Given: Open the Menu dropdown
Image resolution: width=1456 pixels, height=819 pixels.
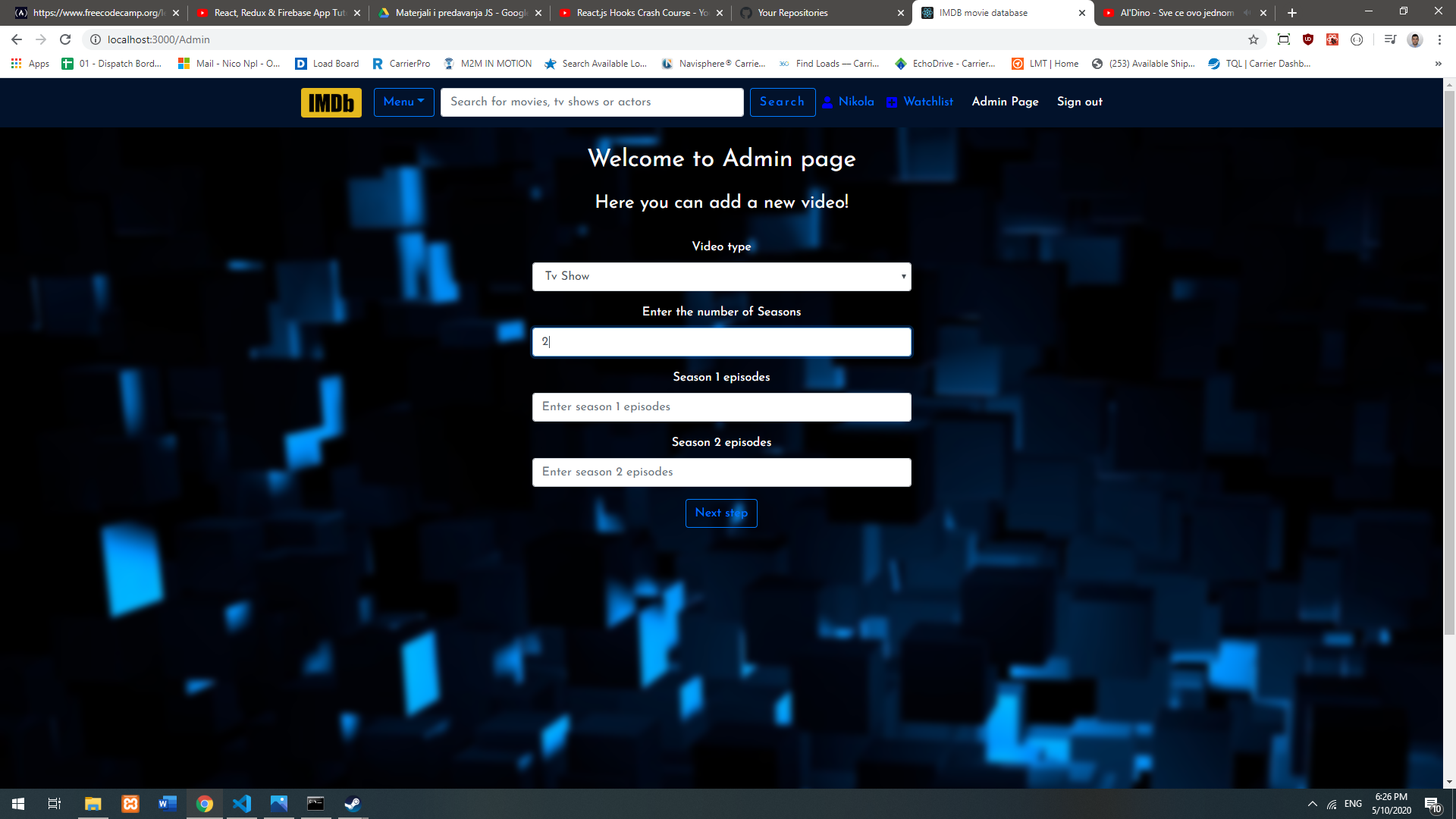Looking at the screenshot, I should point(403,102).
